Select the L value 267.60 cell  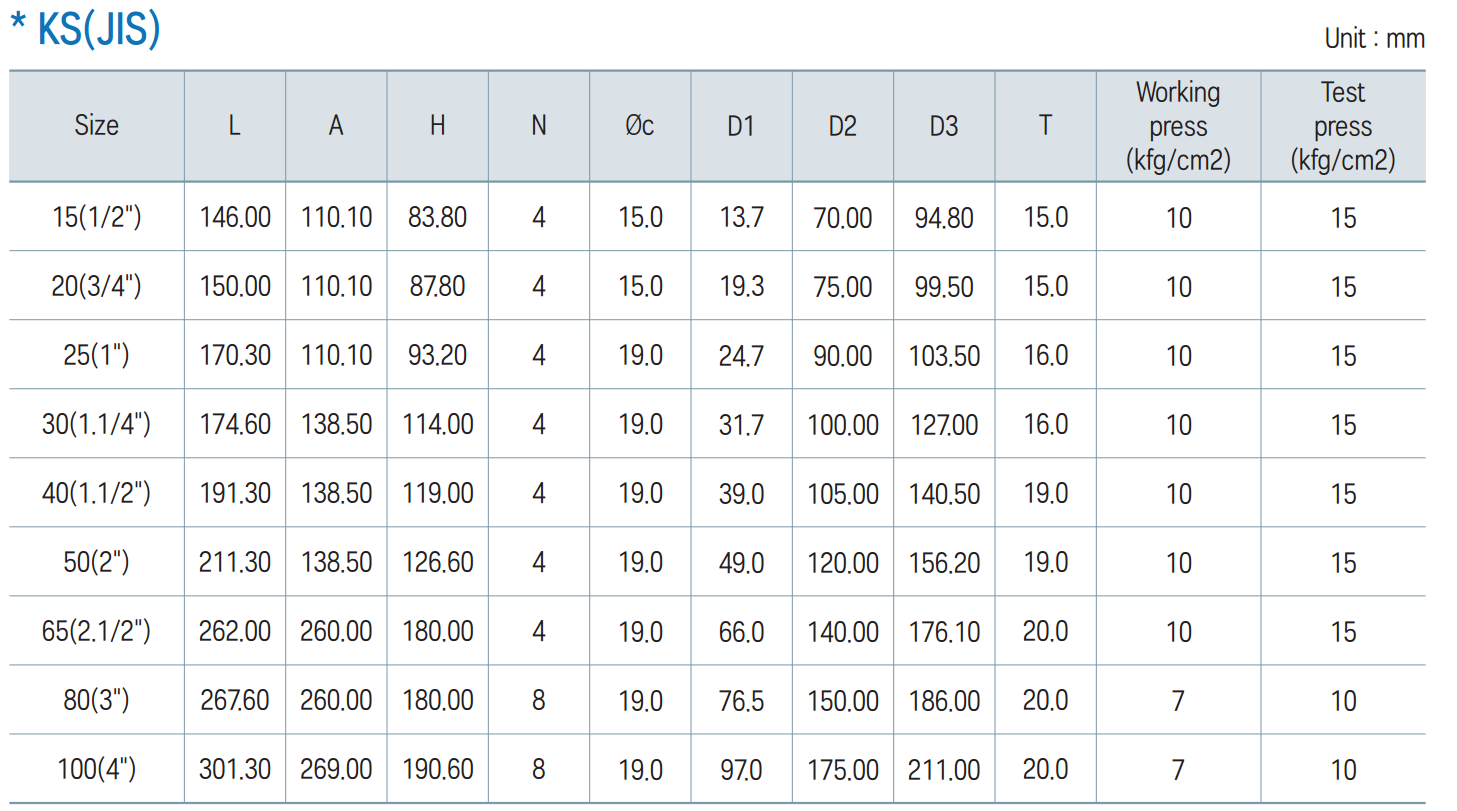[x=235, y=700]
